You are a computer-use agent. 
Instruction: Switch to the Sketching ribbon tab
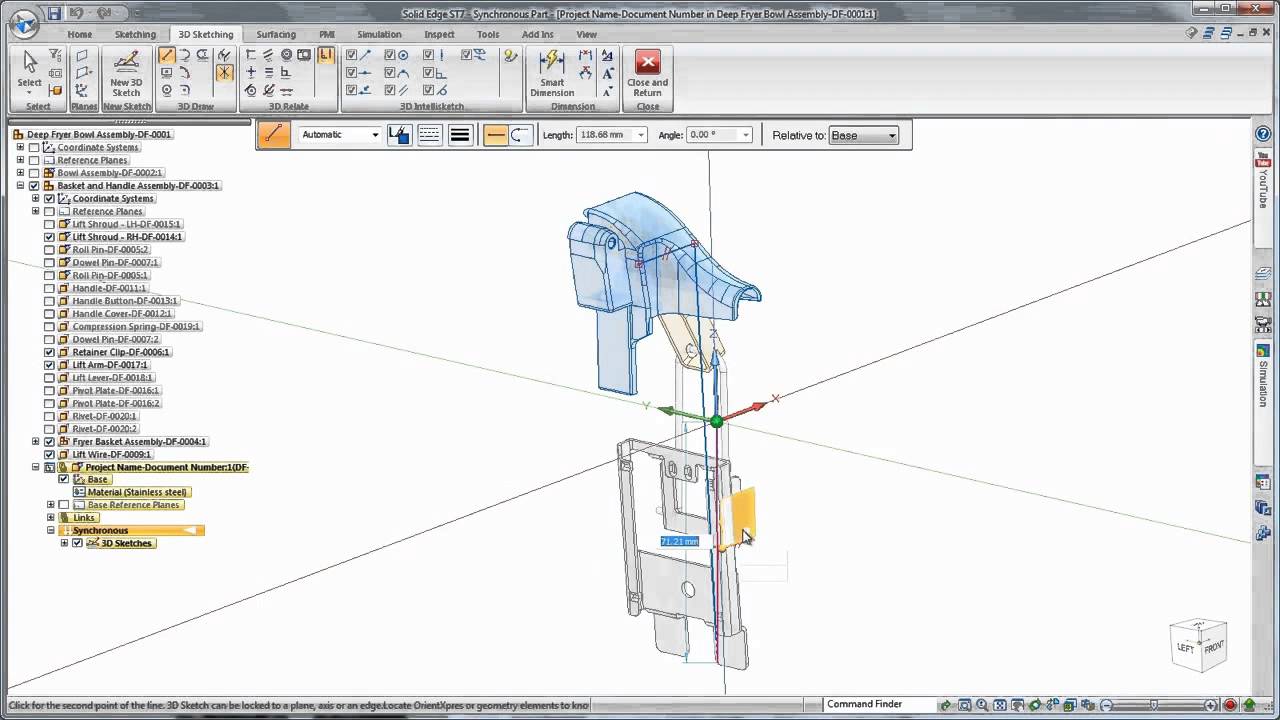click(135, 34)
